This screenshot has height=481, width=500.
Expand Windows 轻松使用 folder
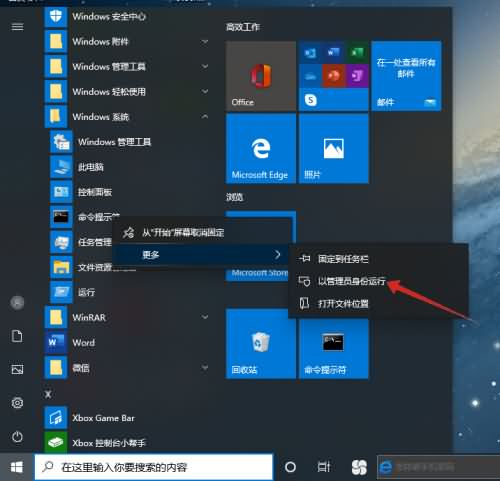pos(205,91)
